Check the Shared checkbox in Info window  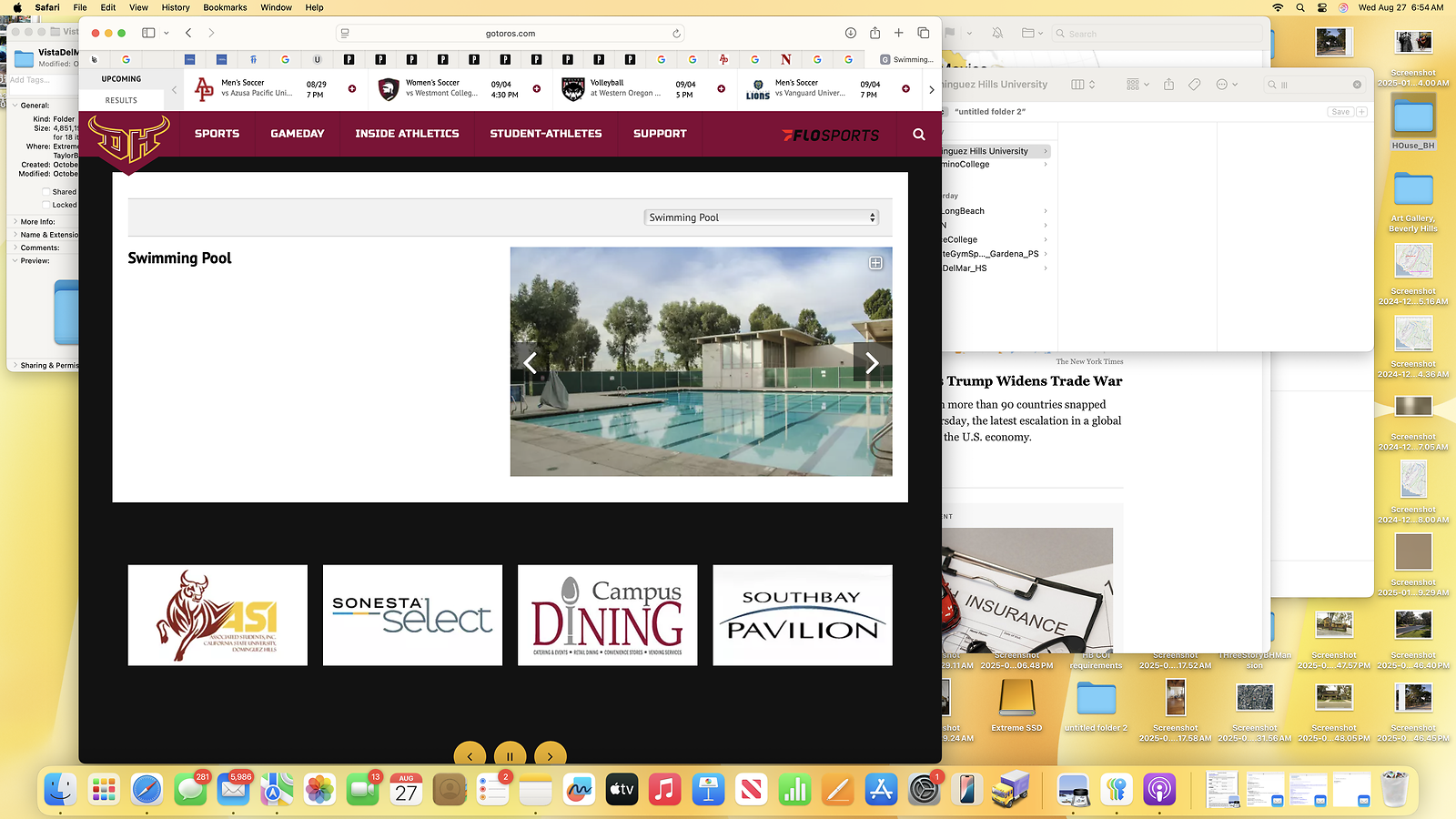45,192
